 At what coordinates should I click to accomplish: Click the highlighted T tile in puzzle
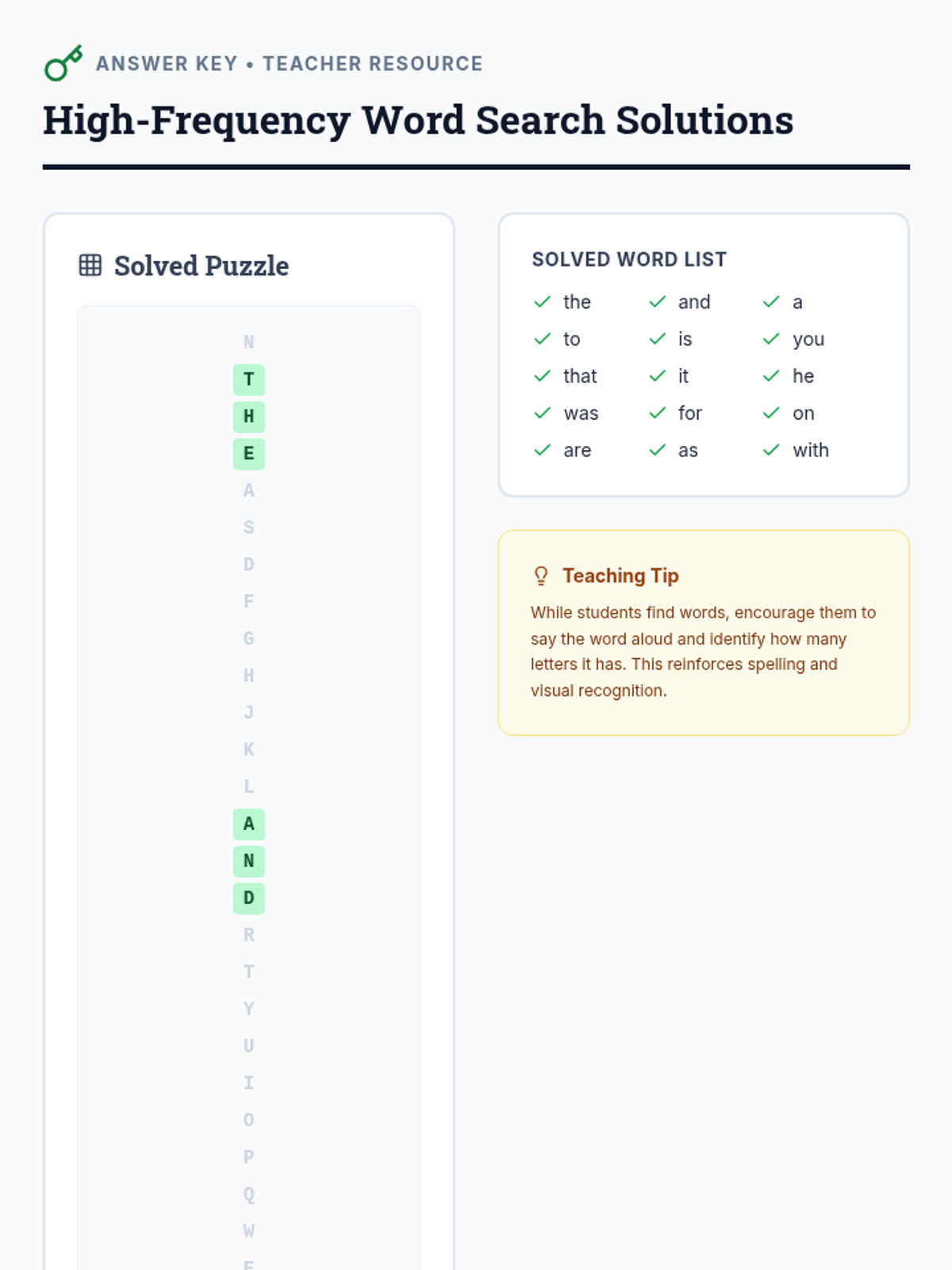pos(249,379)
